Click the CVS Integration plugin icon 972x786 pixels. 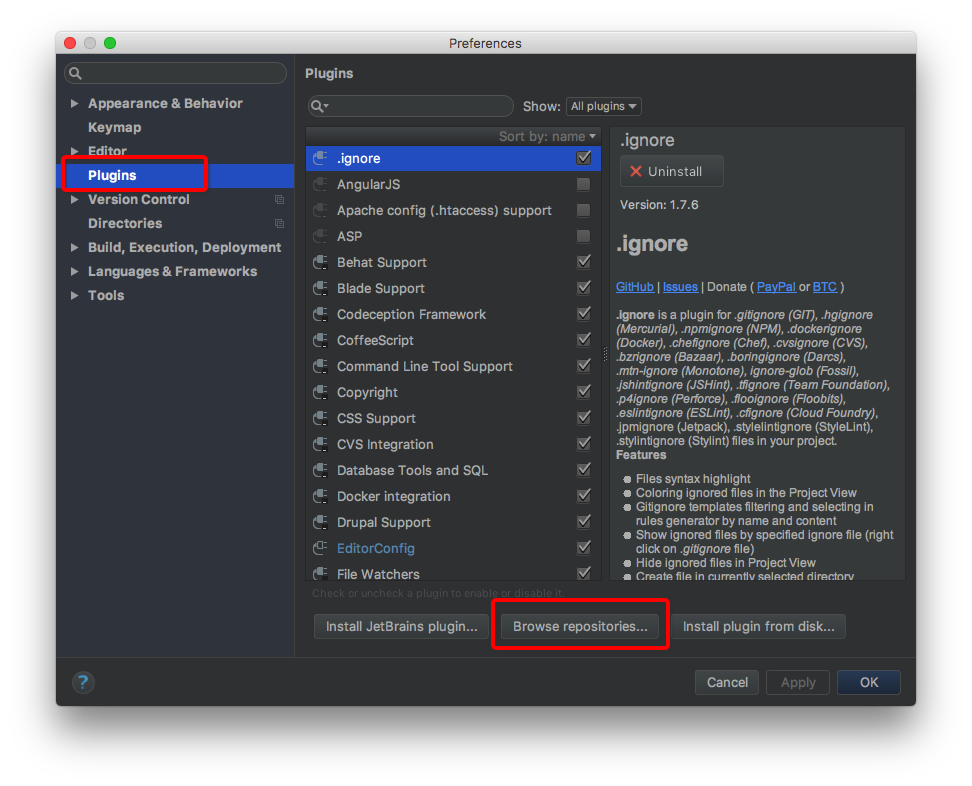(320, 444)
